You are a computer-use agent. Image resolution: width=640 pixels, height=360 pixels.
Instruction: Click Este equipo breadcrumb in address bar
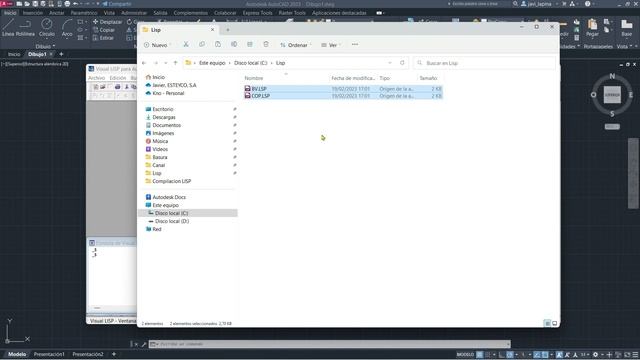212,63
